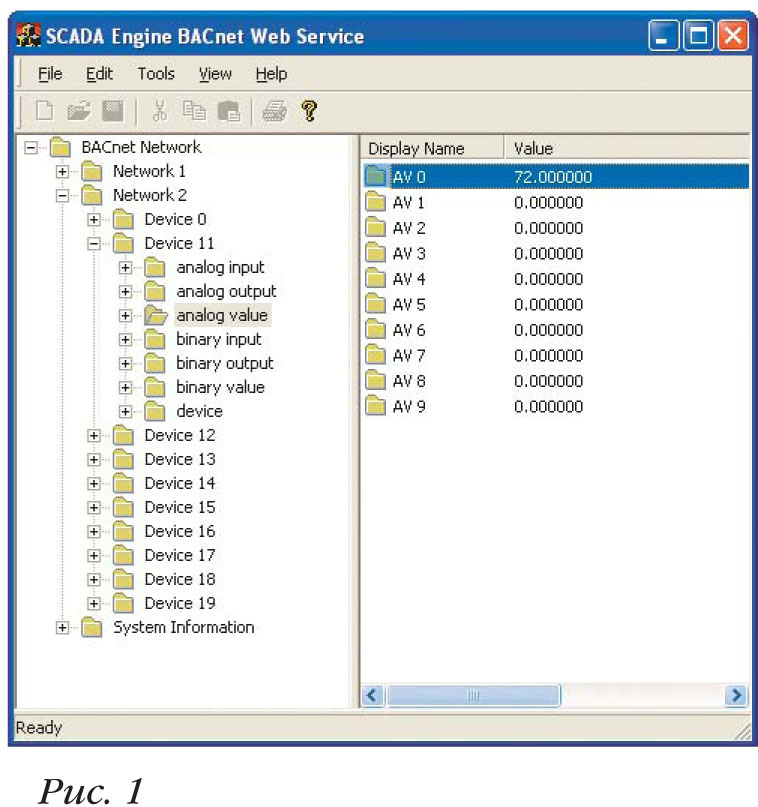Viewport: 758px width, 807px height.
Task: Click the binary output folder icon
Action: point(155,363)
